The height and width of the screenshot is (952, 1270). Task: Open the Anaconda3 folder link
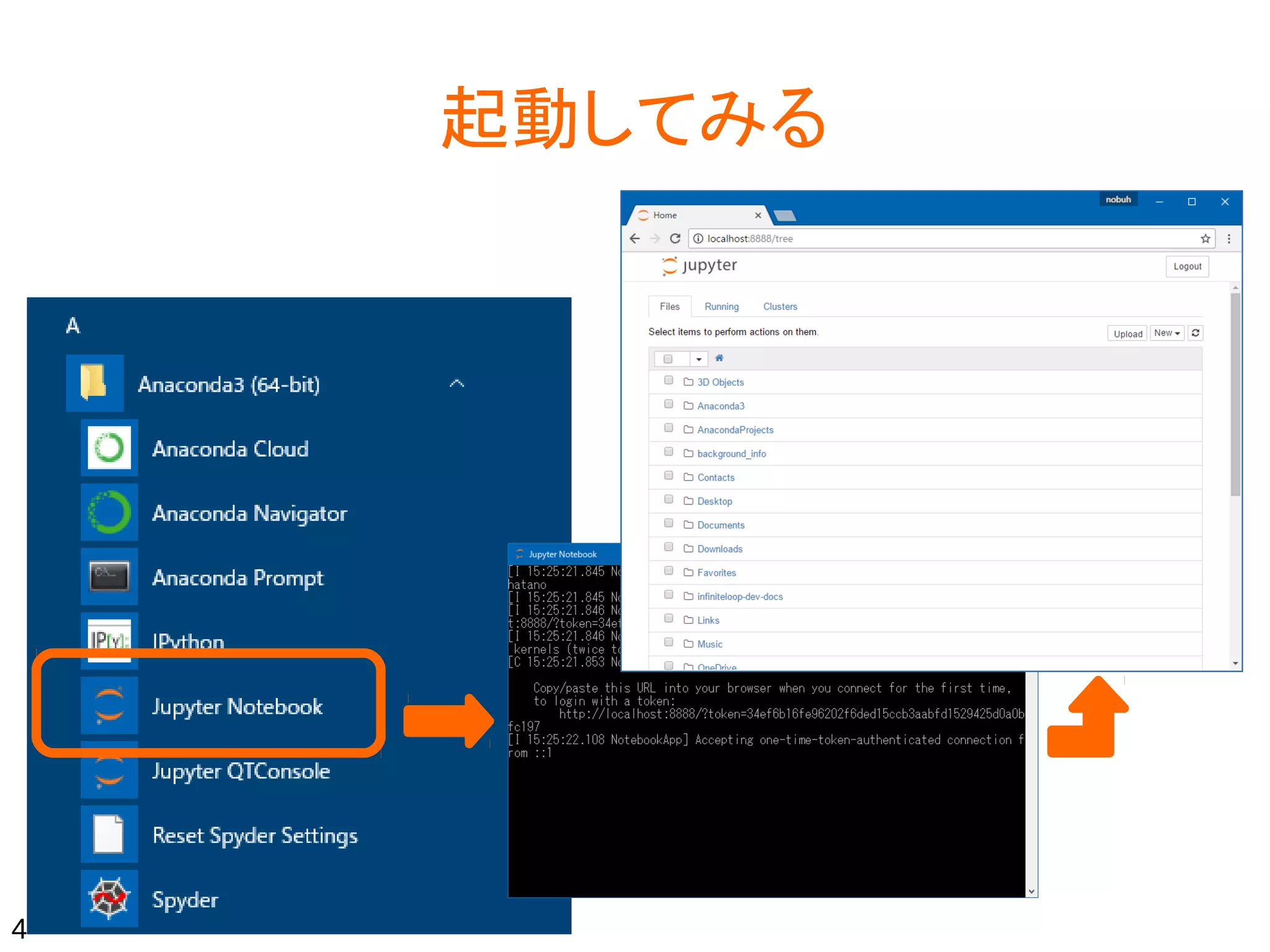point(721,406)
